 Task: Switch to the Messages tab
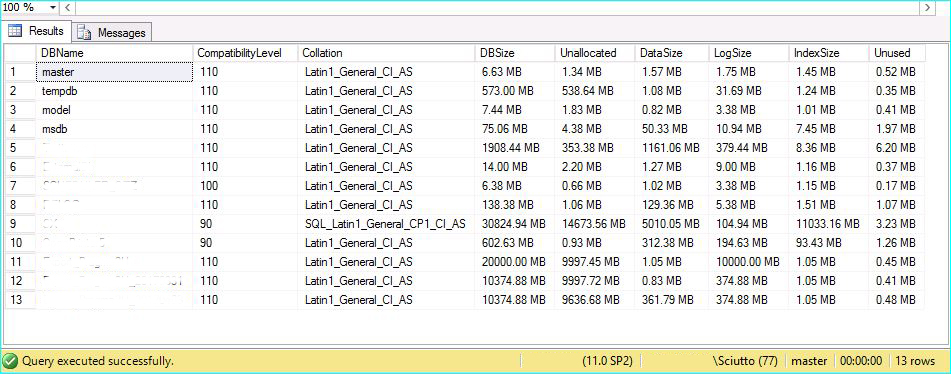coord(112,32)
